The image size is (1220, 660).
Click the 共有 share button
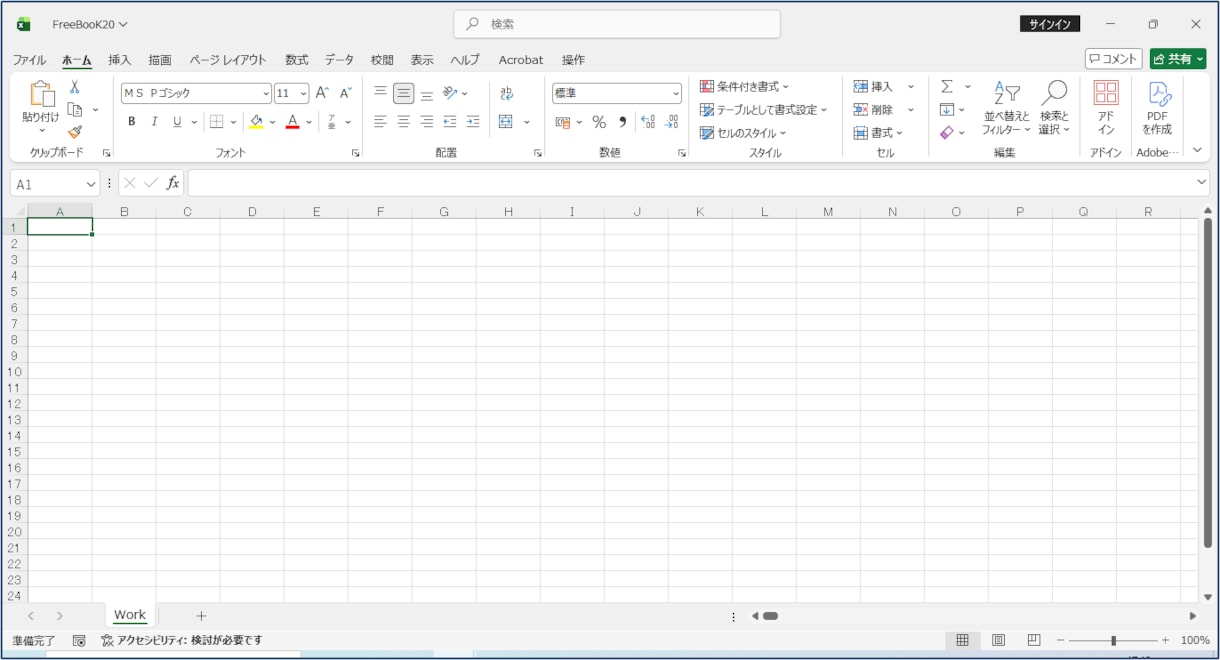(x=1178, y=59)
